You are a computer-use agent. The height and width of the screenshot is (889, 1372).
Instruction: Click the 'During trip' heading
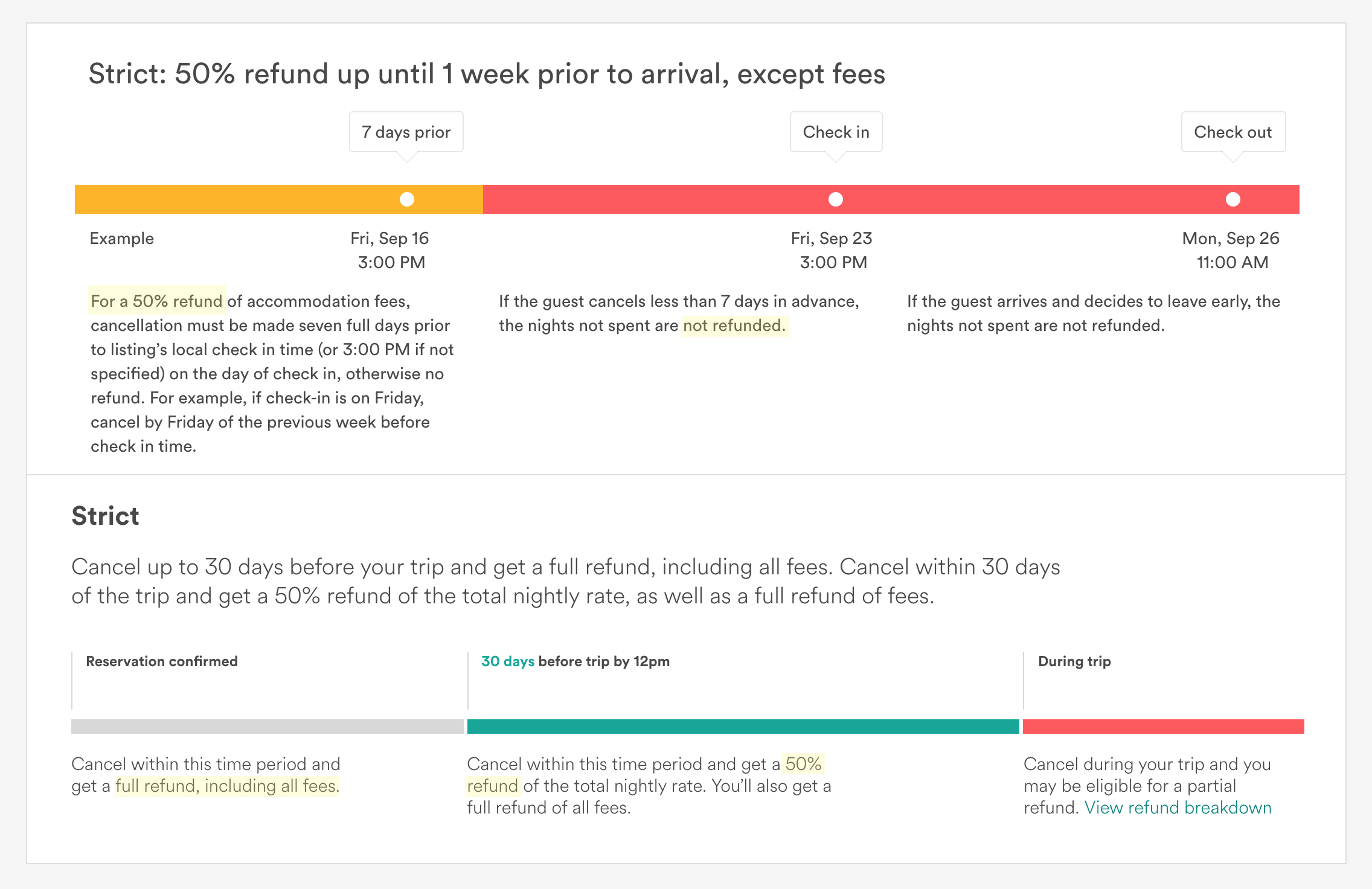click(1074, 661)
